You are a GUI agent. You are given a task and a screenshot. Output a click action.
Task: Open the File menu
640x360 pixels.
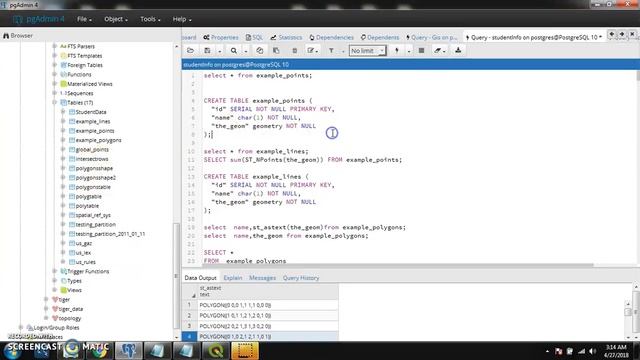point(84,19)
